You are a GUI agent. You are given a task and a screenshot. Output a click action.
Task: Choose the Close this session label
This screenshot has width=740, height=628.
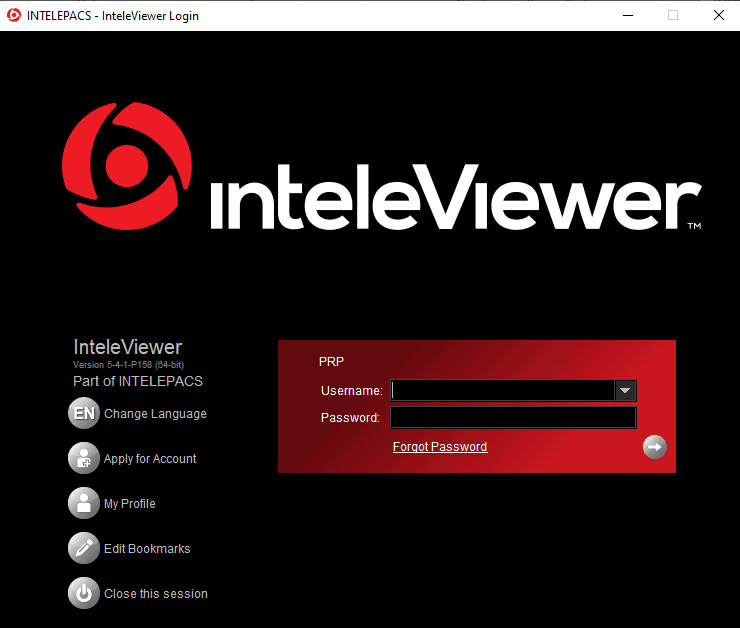click(x=156, y=594)
